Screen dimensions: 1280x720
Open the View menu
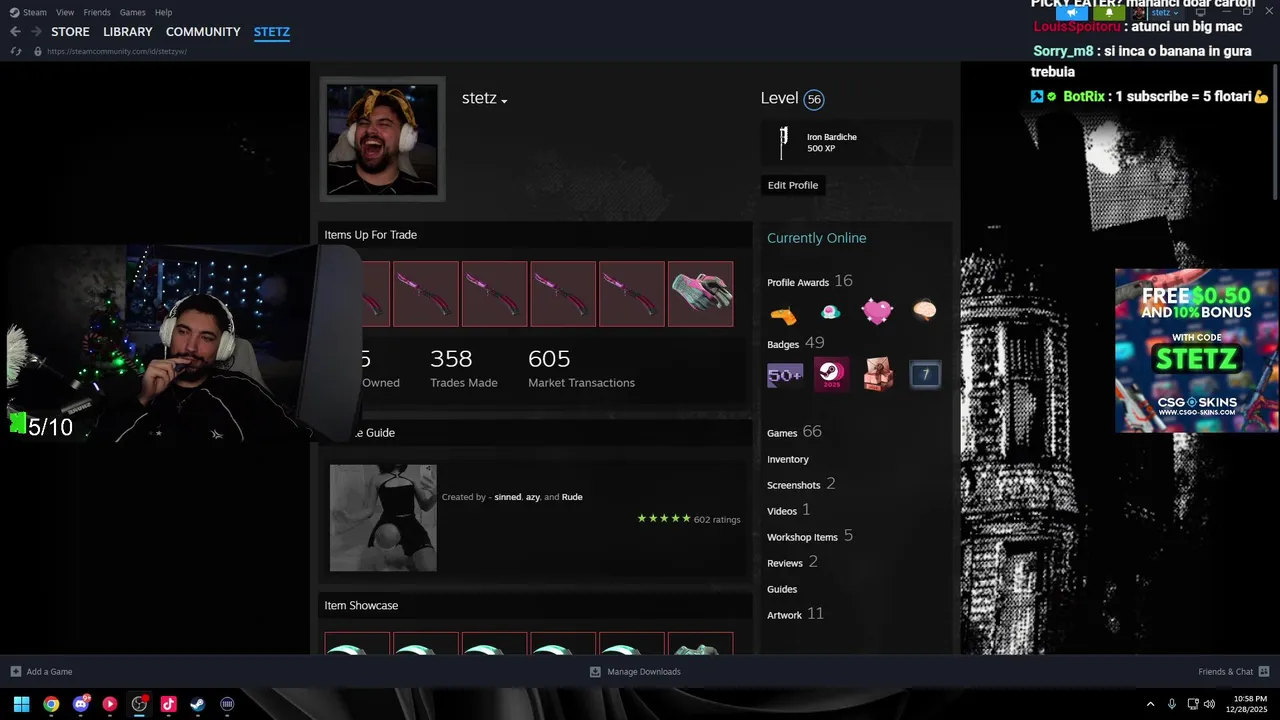point(65,12)
